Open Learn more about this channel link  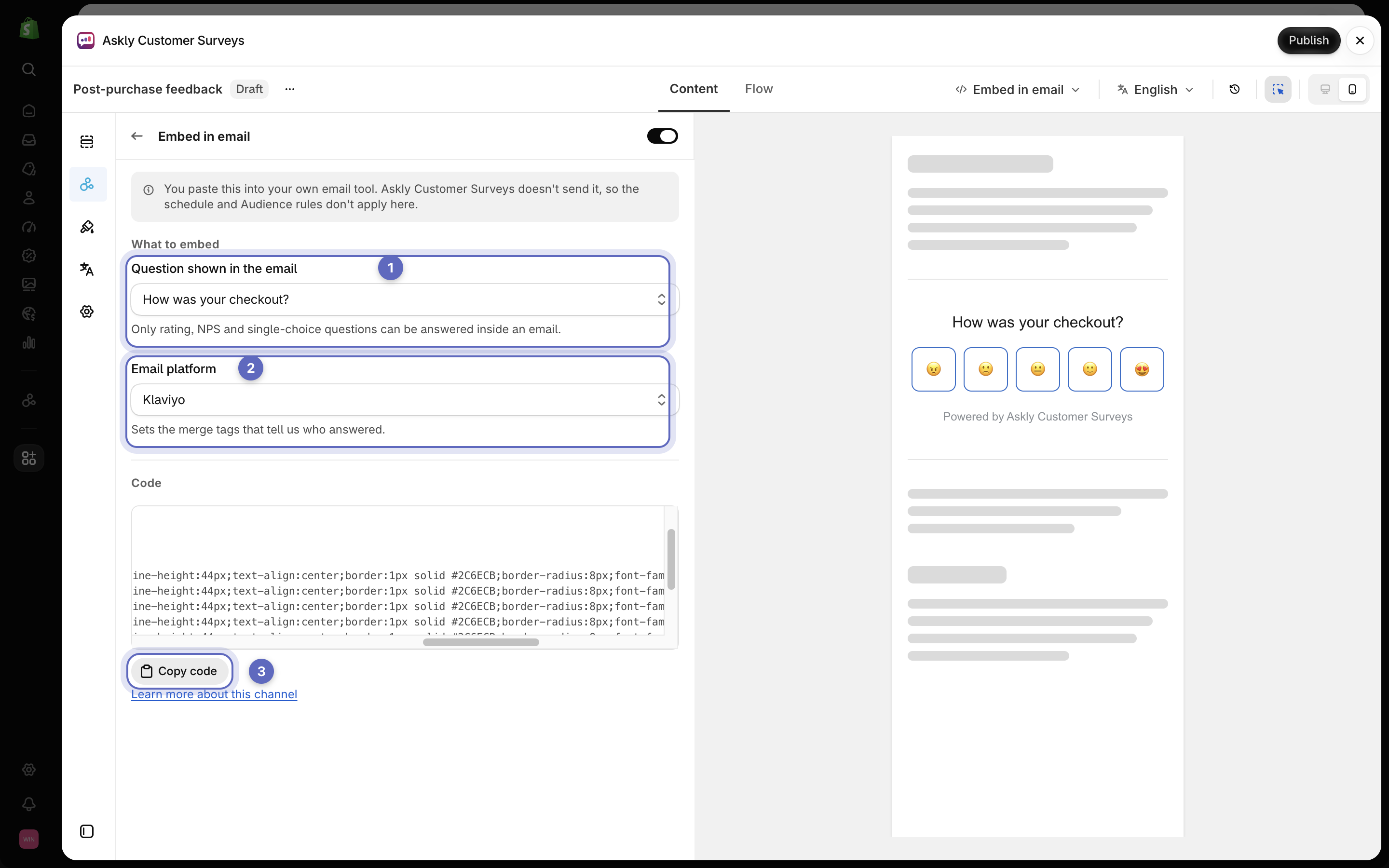214,694
